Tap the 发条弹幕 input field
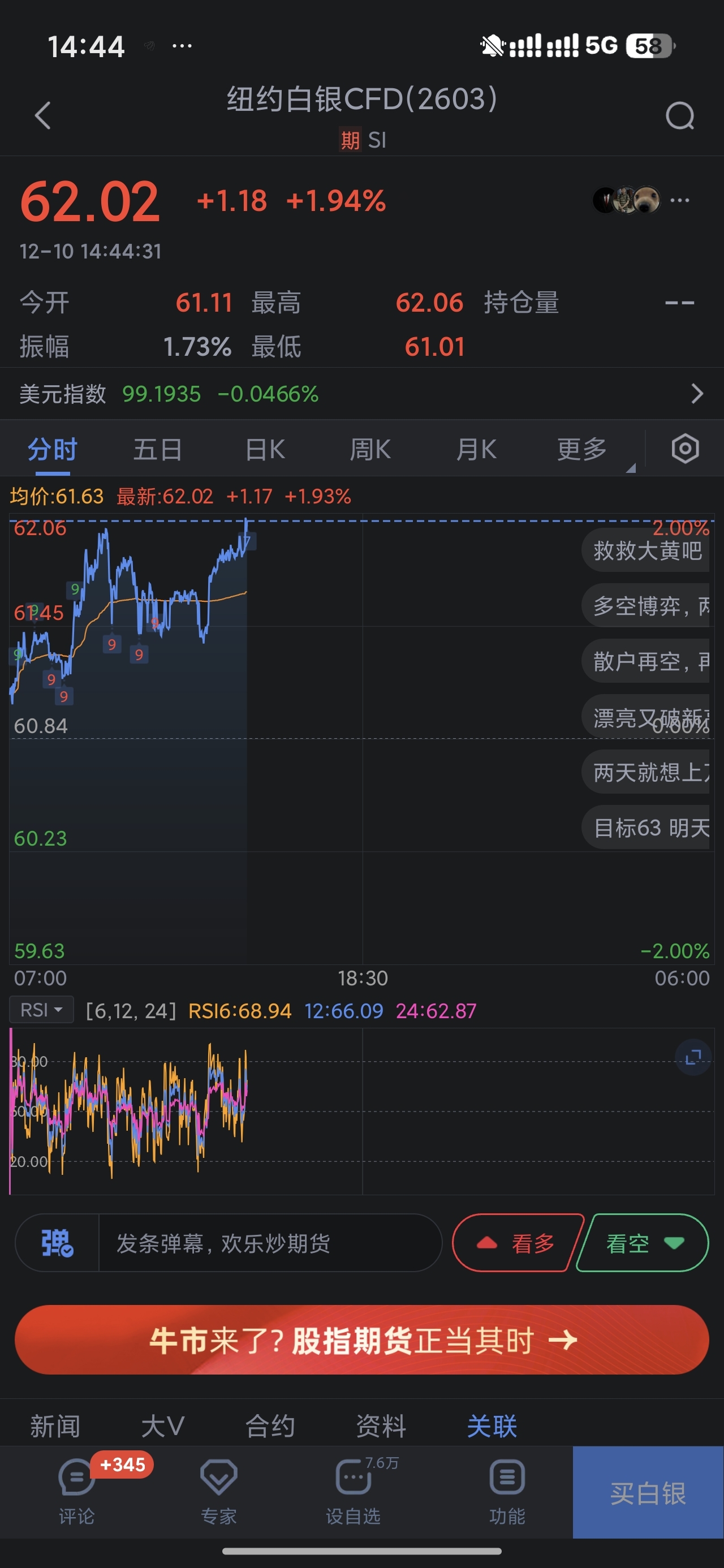Viewport: 724px width, 1568px height. click(x=270, y=1242)
